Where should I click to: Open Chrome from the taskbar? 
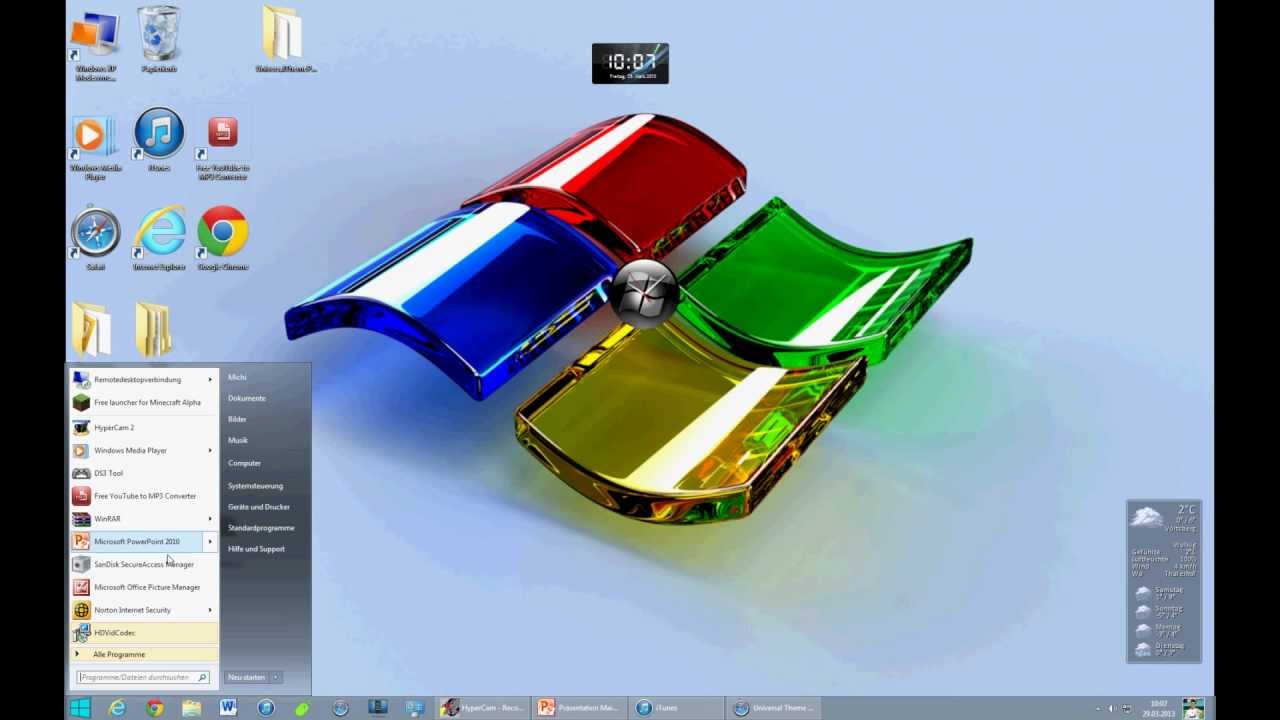click(154, 708)
